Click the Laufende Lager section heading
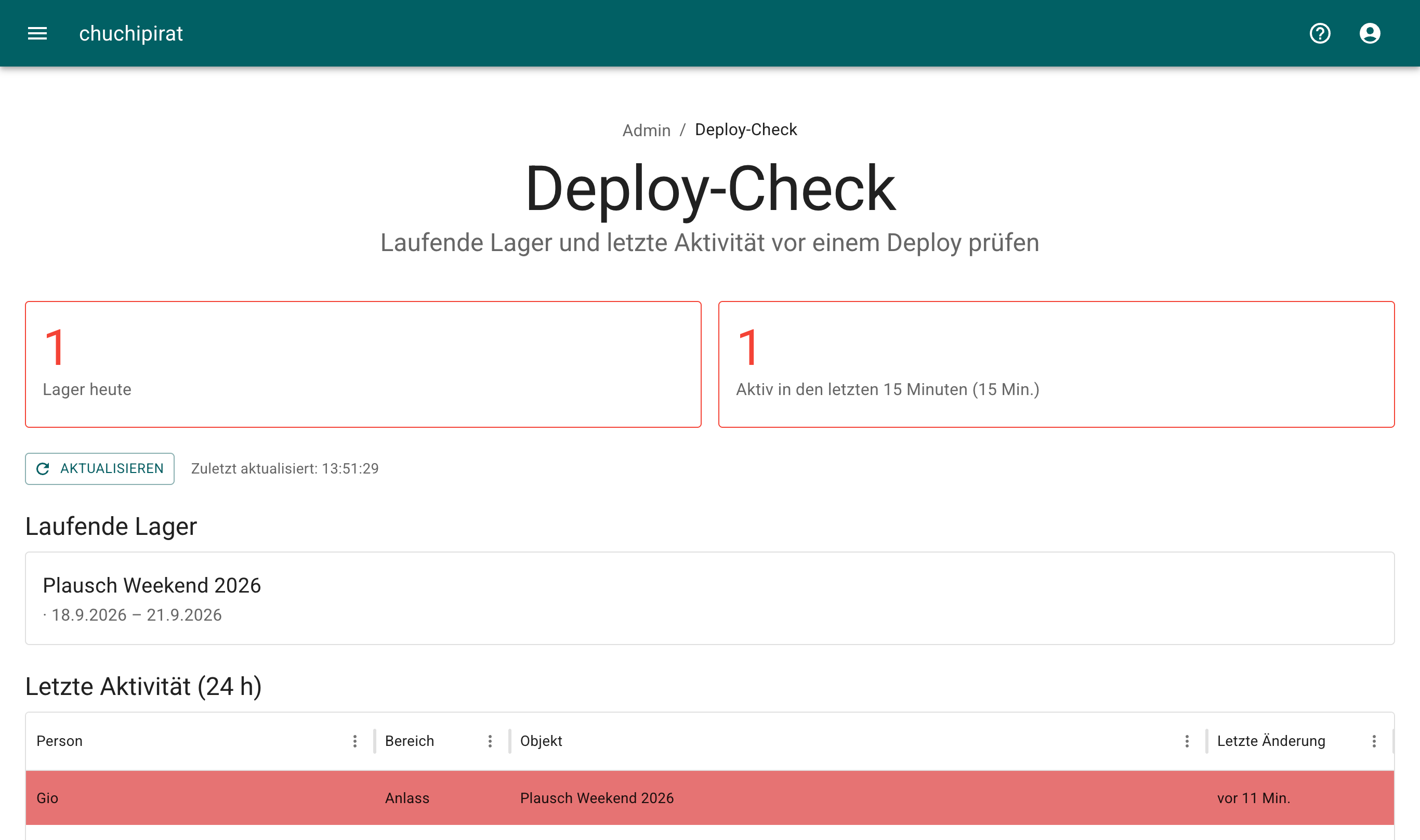 (111, 527)
